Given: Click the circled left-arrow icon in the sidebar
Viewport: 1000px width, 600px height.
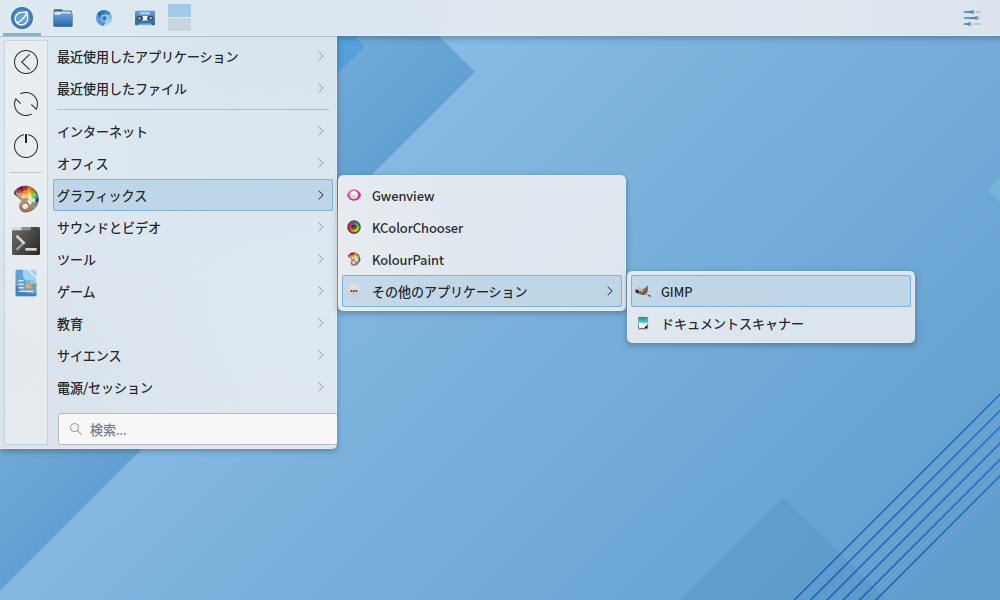Looking at the screenshot, I should coord(26,62).
